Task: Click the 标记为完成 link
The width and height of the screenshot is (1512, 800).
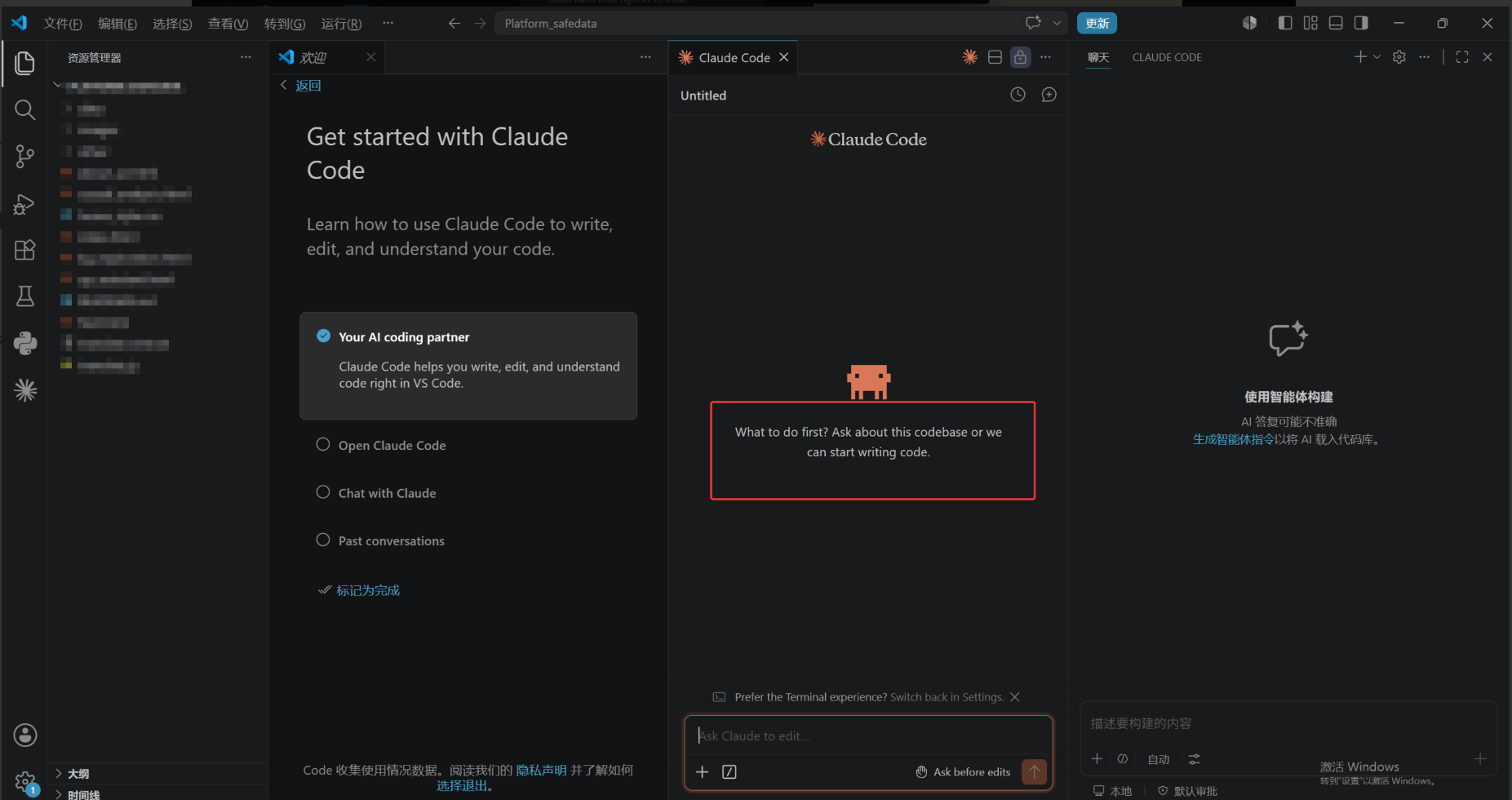Action: pyautogui.click(x=368, y=590)
